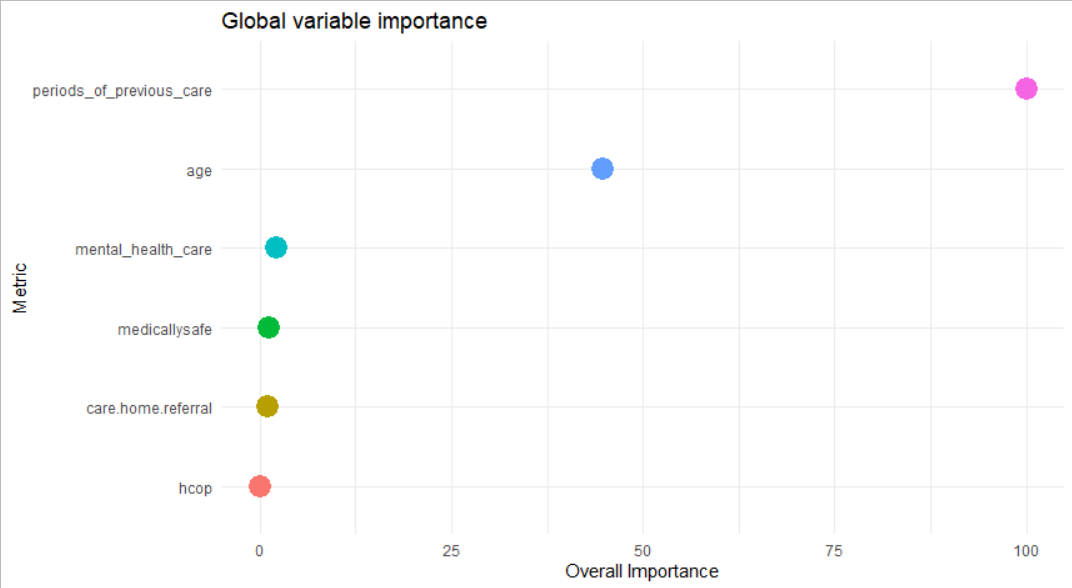1072x588 pixels.
Task: Click the 'care.home.referral' axis label
Action: [149, 407]
